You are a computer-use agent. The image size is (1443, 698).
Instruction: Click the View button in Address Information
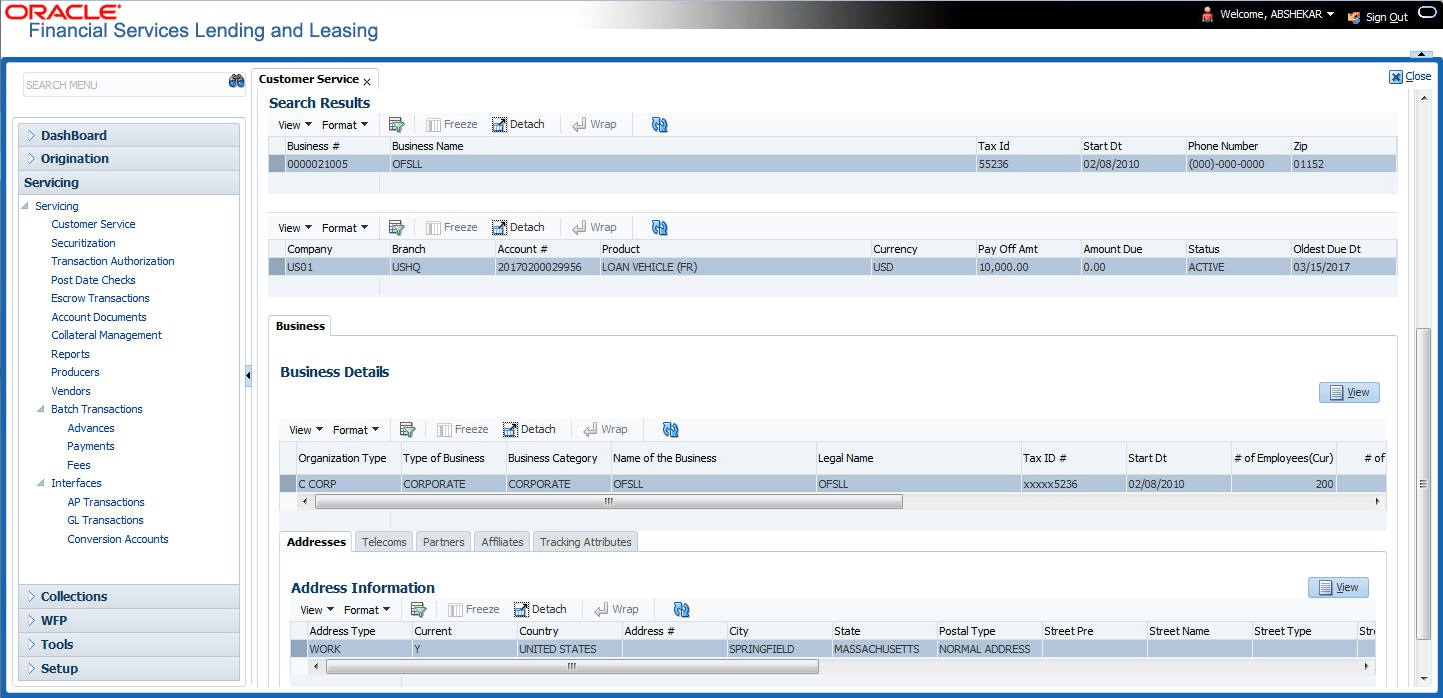[x=1338, y=587]
